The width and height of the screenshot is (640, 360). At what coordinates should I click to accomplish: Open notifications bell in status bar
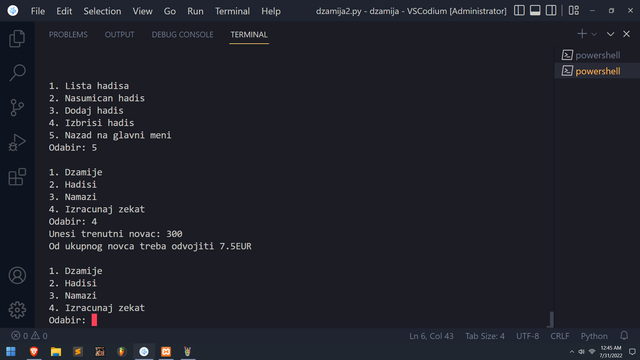point(624,336)
